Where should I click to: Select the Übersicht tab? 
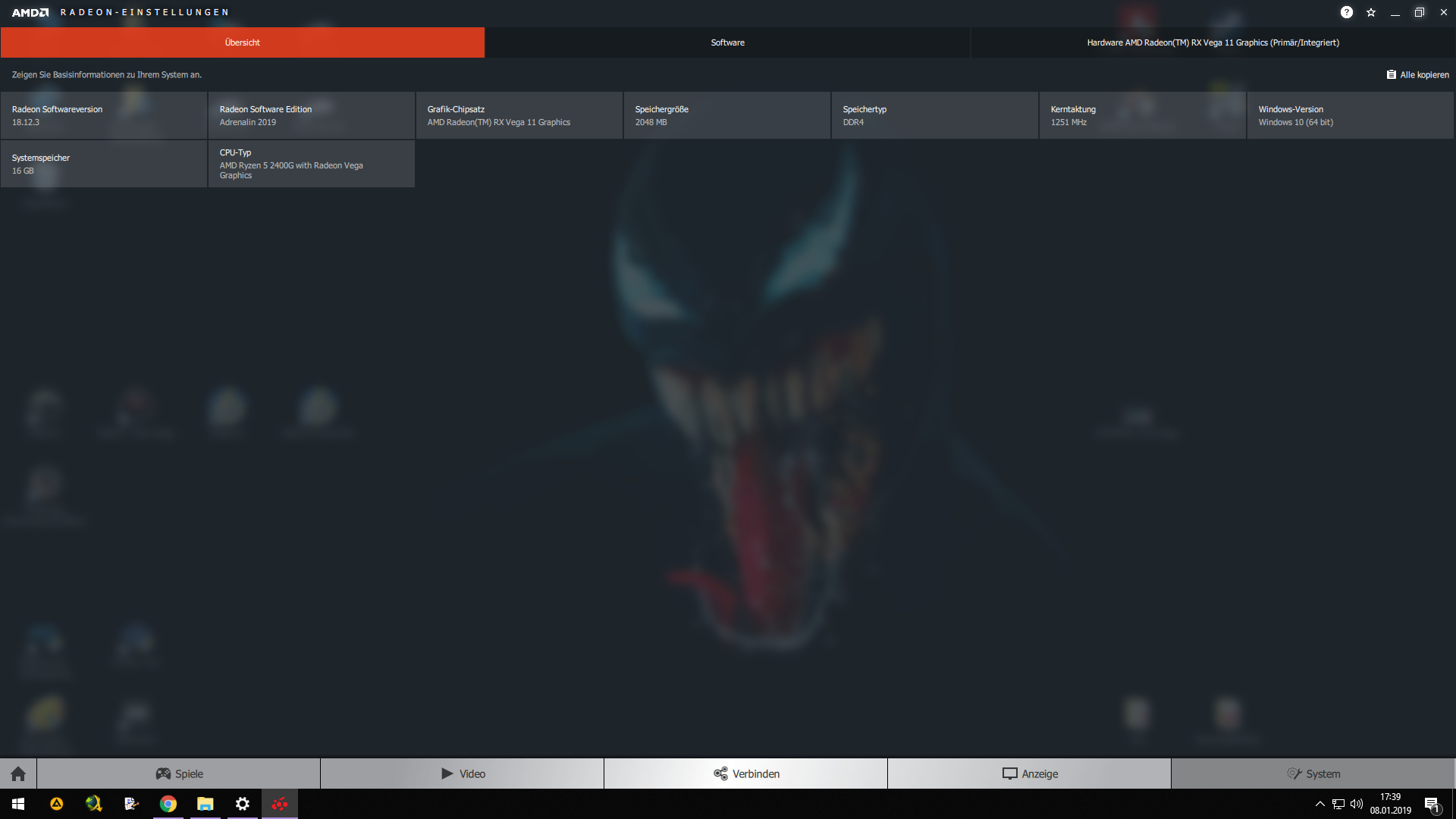tap(243, 42)
